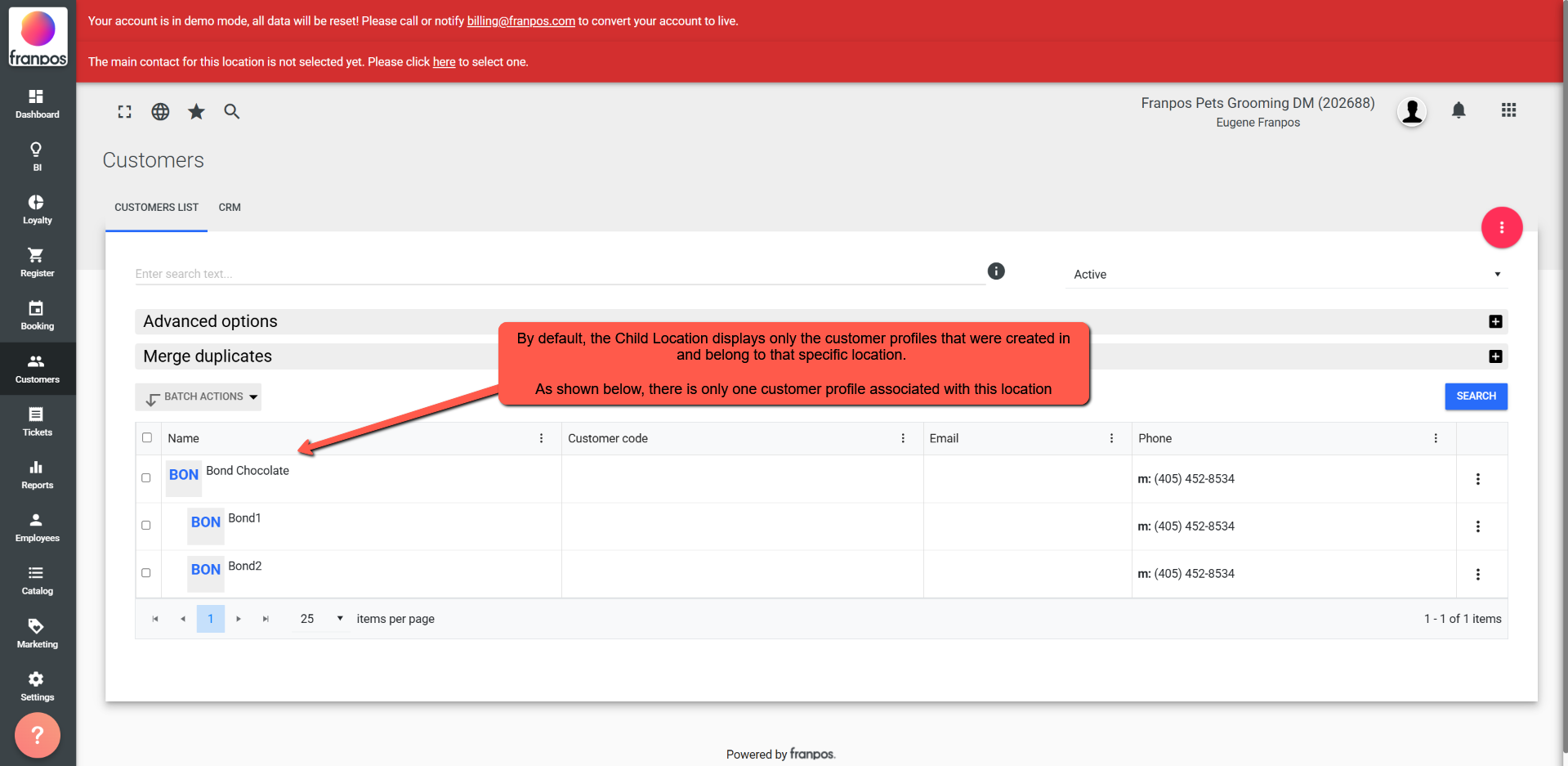This screenshot has height=766, width=1568.
Task: Open the items per page dropdown
Action: (322, 619)
